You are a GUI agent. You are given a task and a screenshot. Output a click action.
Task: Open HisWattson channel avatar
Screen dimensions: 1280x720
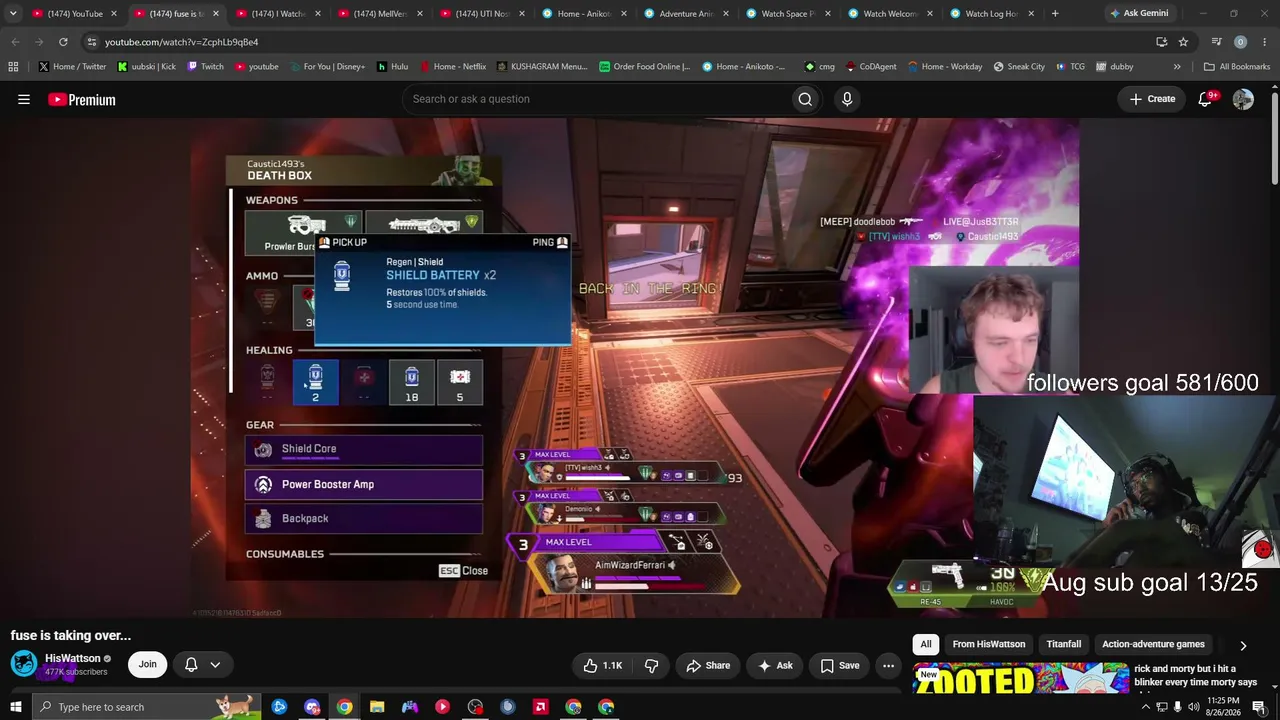pos(24,664)
